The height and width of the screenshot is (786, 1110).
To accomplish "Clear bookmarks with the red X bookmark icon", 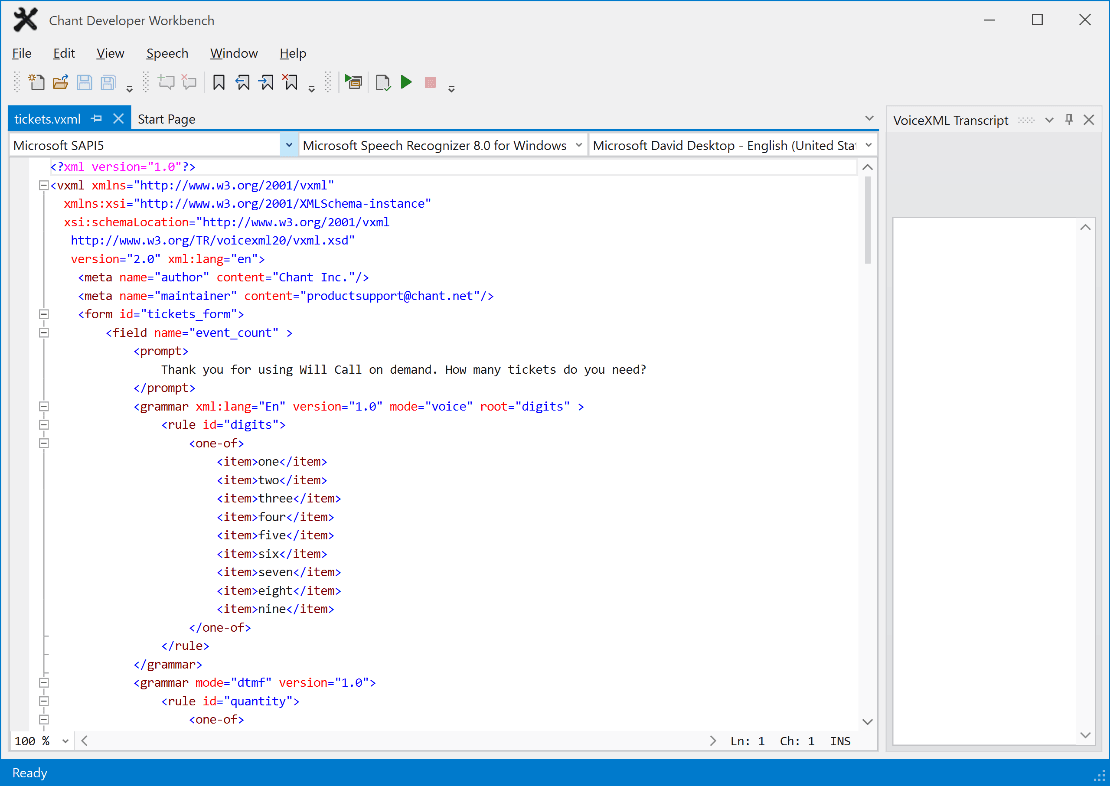I will 290,82.
